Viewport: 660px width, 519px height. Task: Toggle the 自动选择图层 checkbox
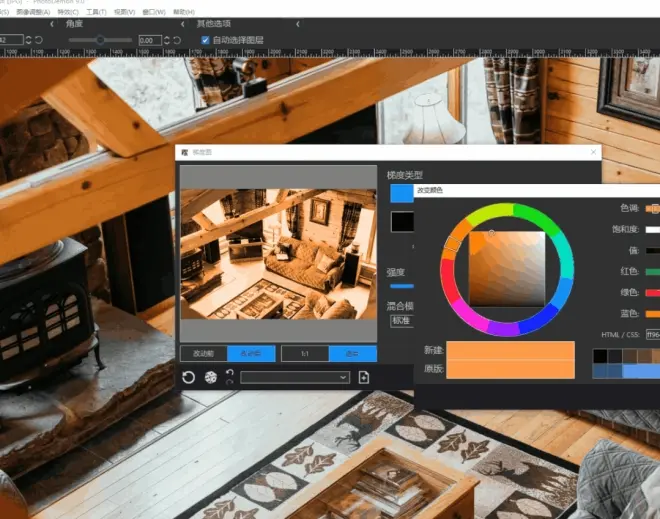coord(205,40)
